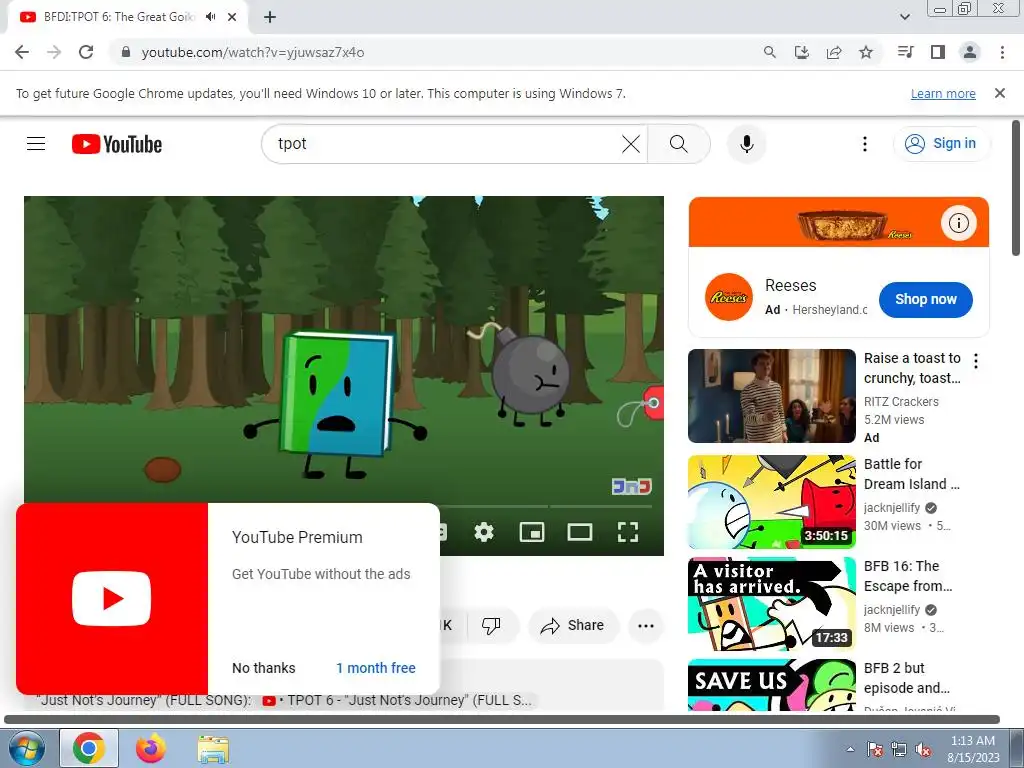Go forward with the browser forward arrow

click(54, 52)
